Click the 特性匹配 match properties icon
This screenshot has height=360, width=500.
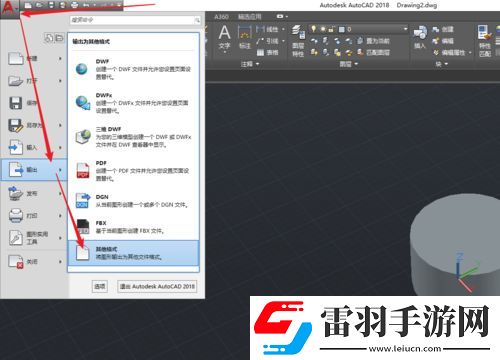tap(485, 41)
